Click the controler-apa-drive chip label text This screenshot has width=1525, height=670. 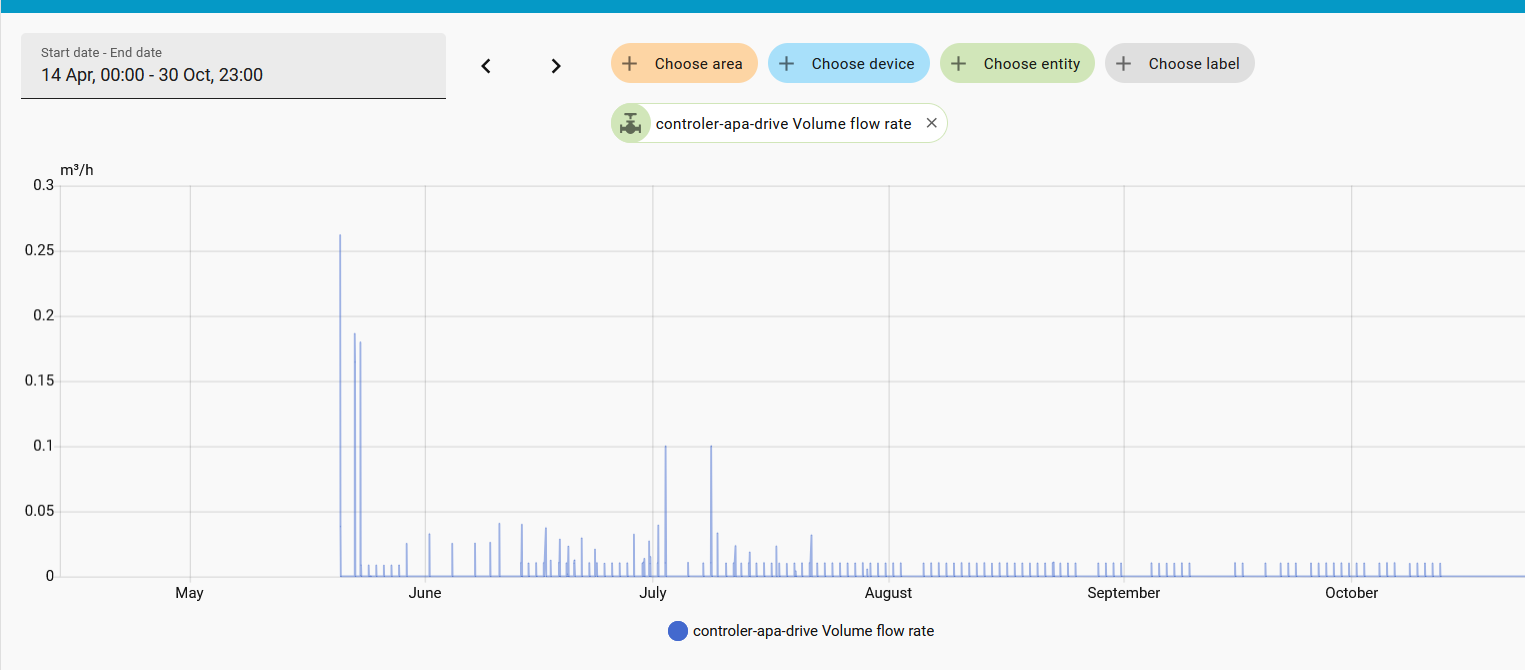coord(783,124)
